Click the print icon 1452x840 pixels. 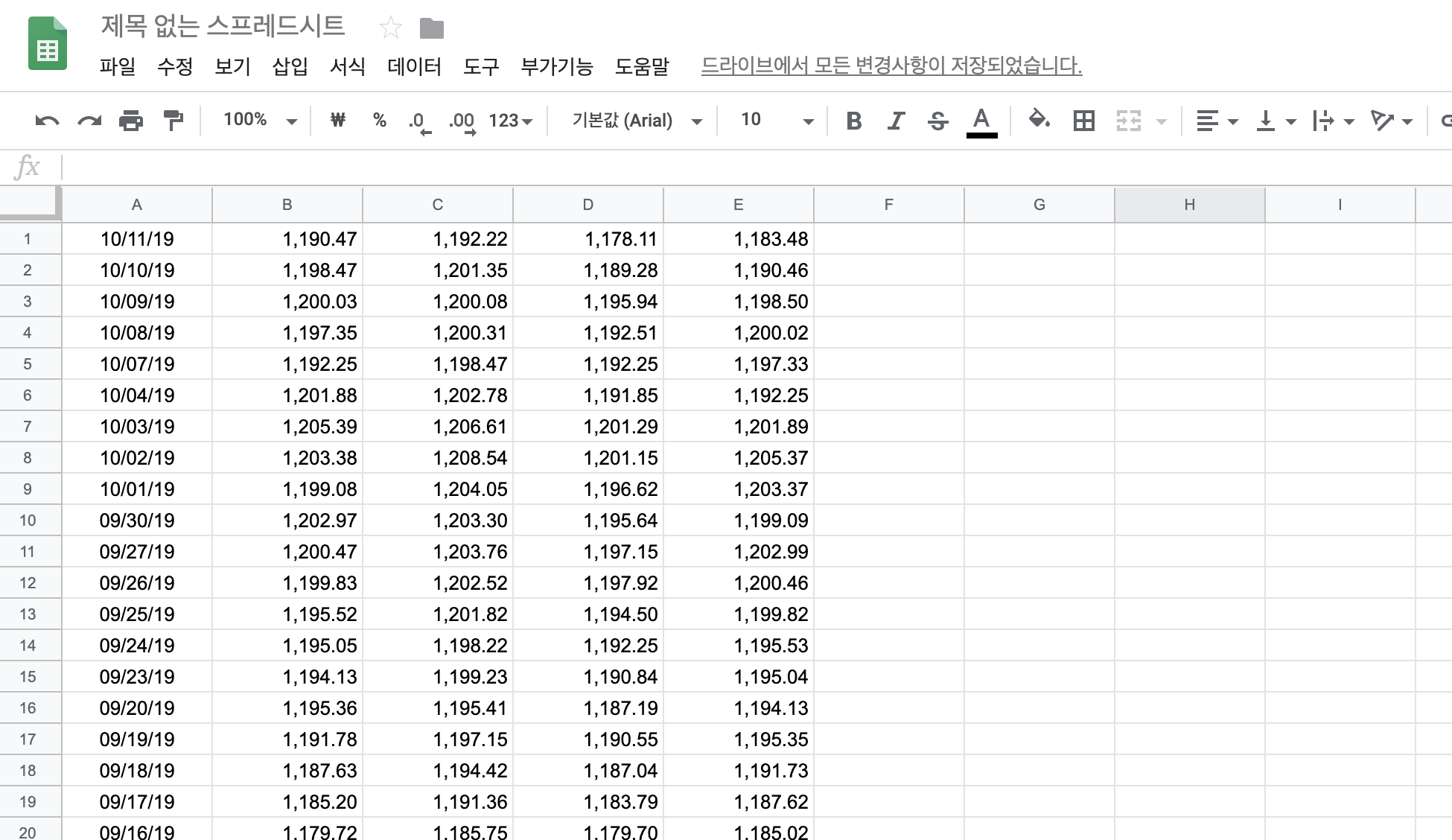[x=131, y=121]
